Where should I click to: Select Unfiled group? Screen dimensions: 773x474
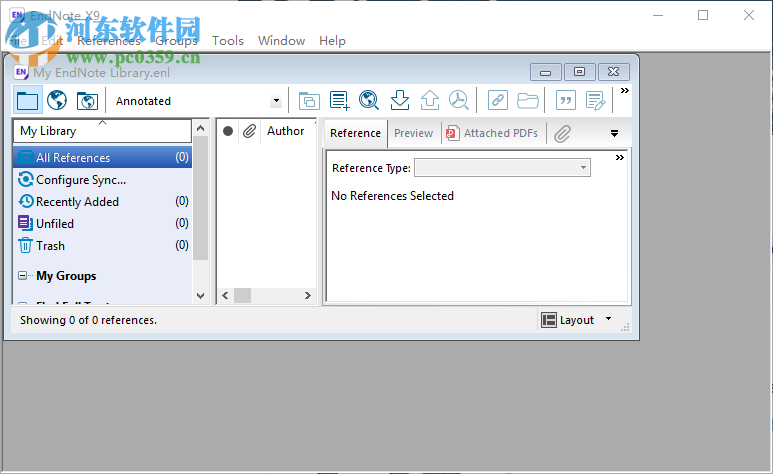103,223
